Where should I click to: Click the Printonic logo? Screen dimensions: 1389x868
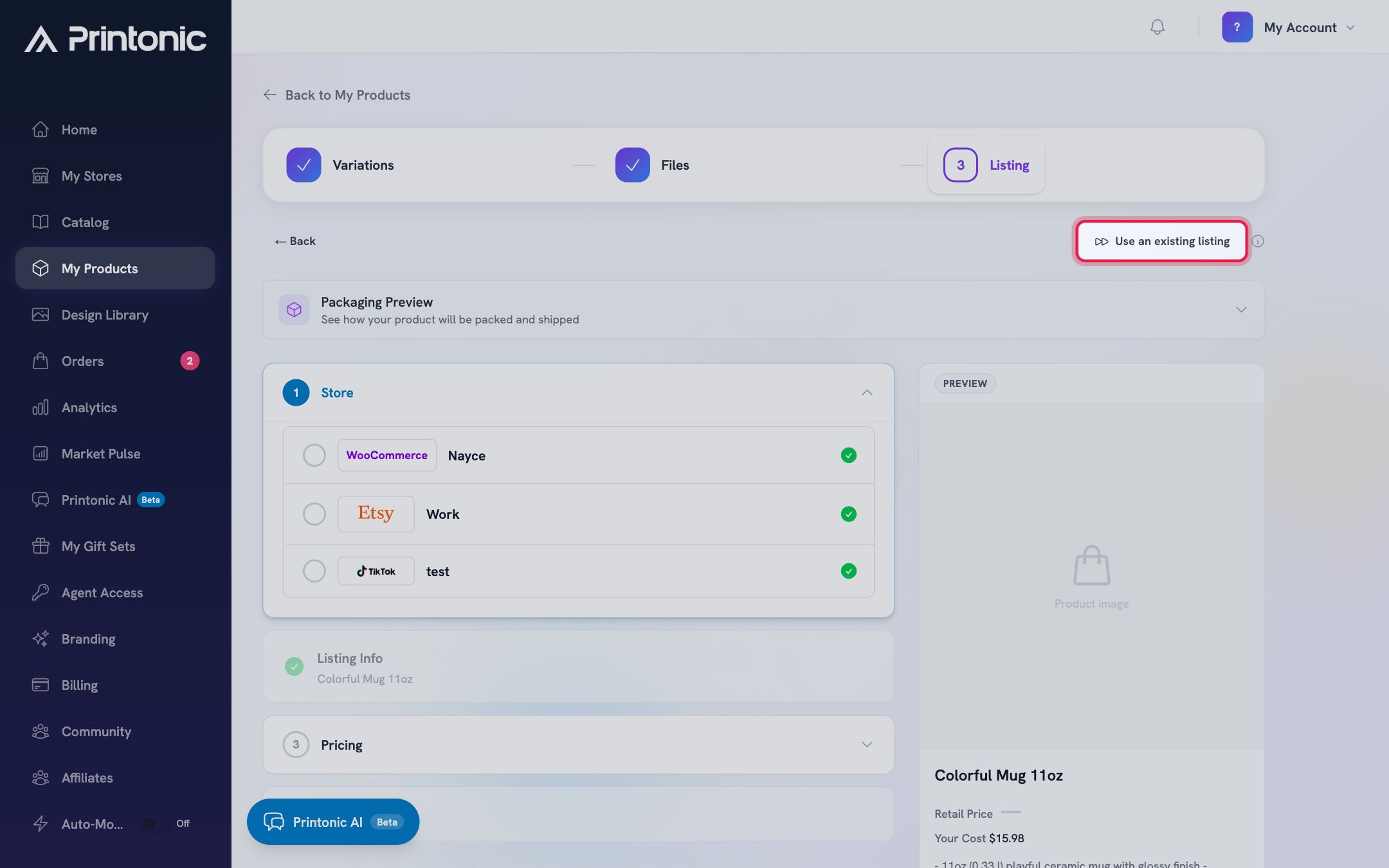[x=116, y=39]
